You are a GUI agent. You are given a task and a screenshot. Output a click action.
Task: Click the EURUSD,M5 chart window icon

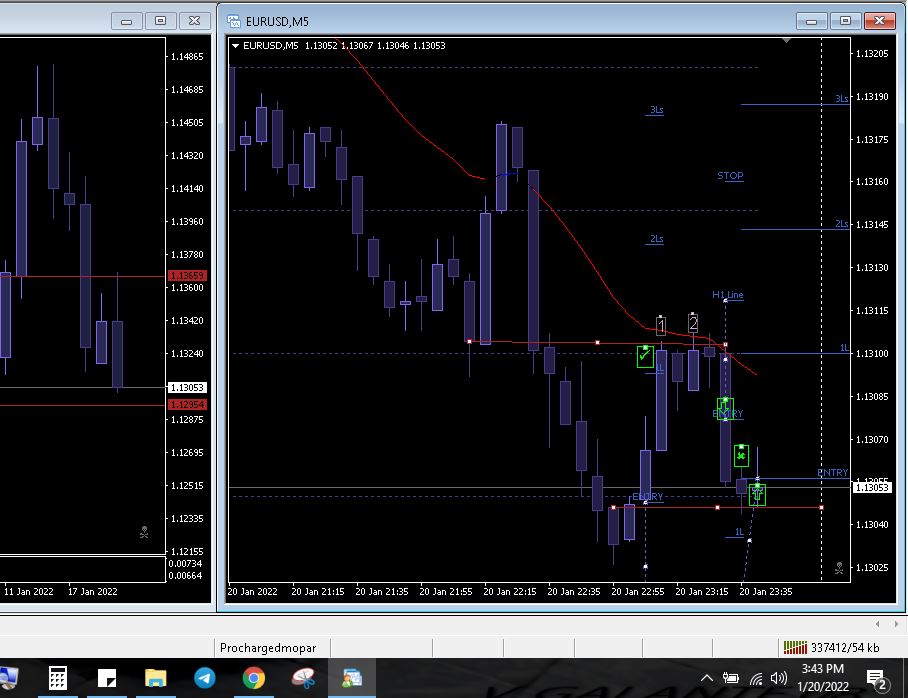[x=234, y=21]
